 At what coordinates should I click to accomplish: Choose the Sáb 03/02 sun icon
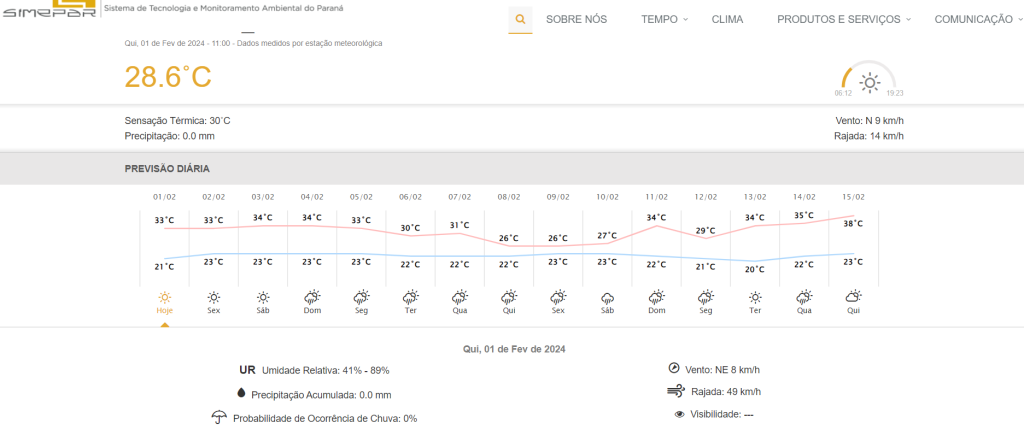coord(263,297)
